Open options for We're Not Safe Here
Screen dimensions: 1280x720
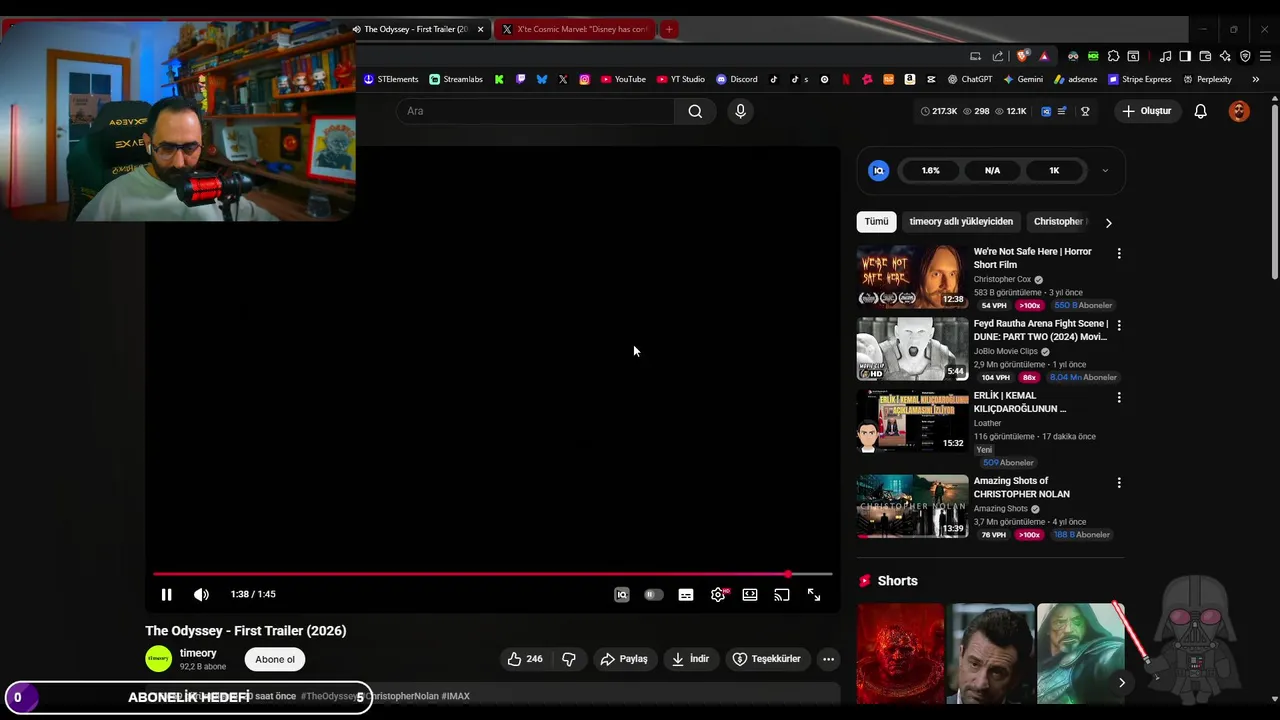click(1119, 254)
